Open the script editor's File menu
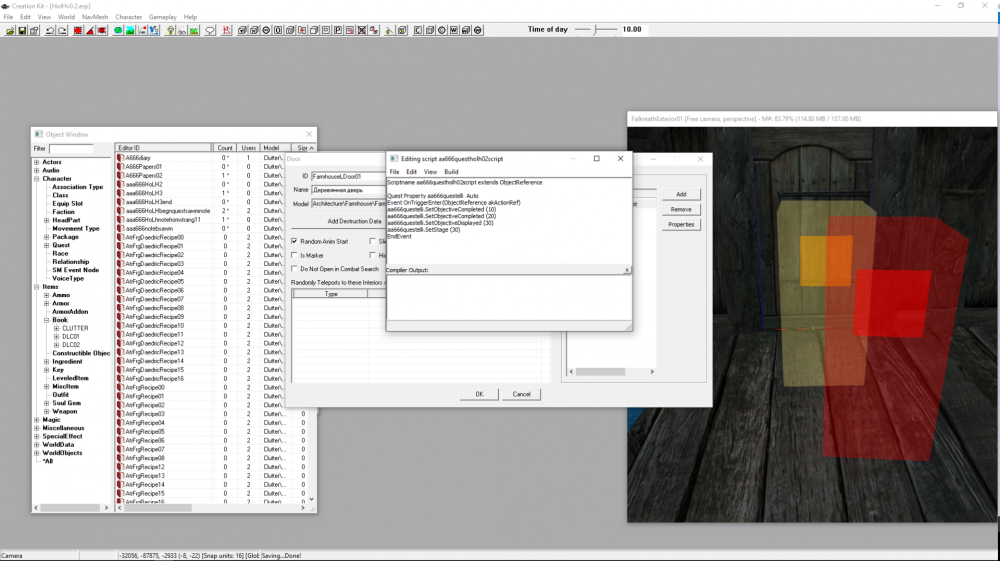The width and height of the screenshot is (1000, 561). coord(394,171)
